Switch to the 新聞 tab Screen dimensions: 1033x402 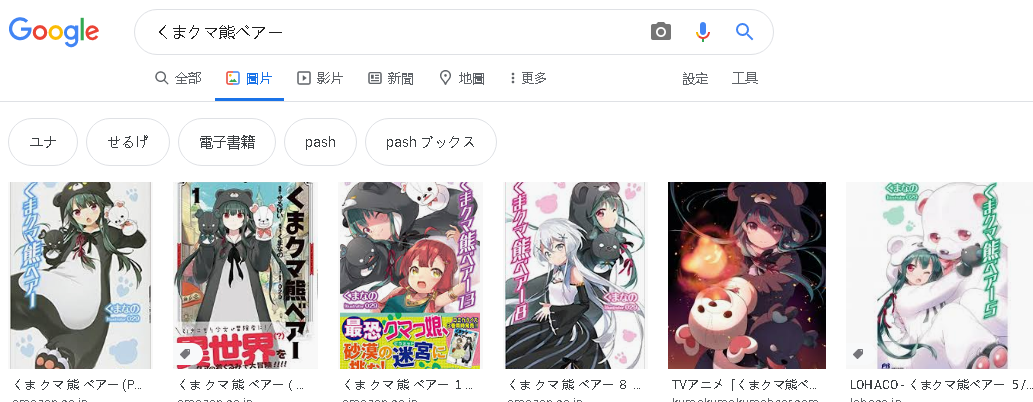click(391, 78)
